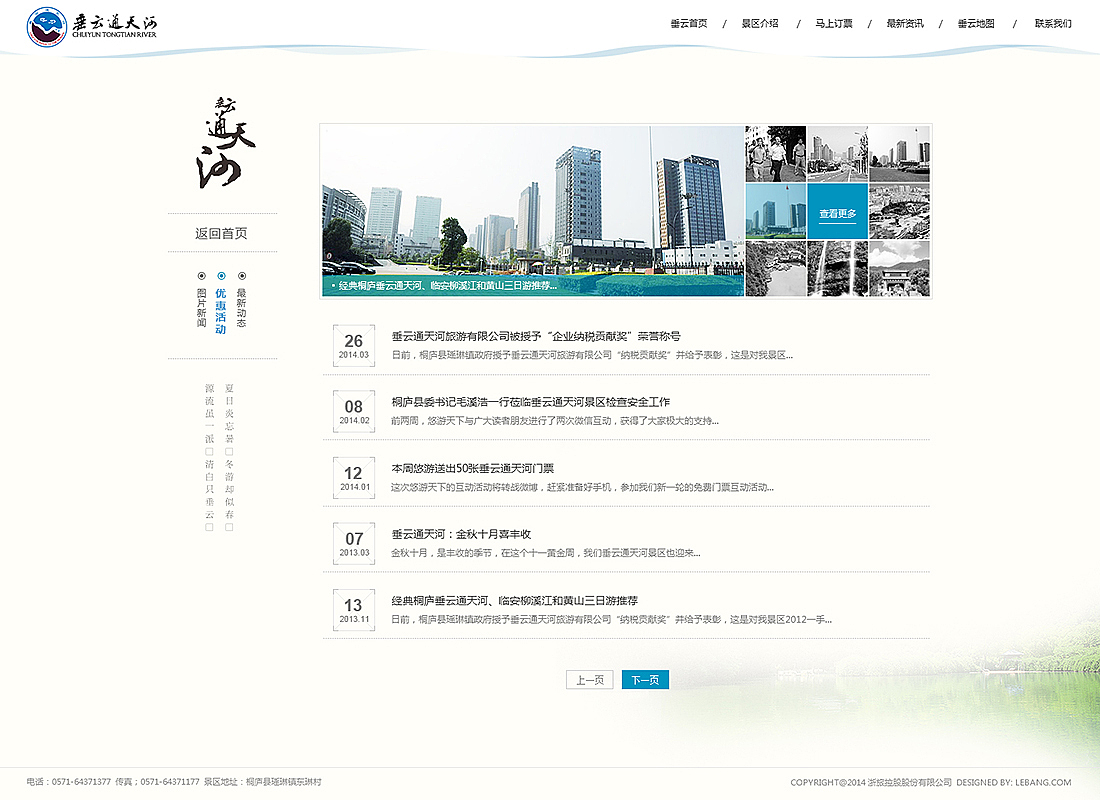Open article 垂云通天河：金秋十月喜丰收
1100x800 pixels.
click(x=461, y=534)
